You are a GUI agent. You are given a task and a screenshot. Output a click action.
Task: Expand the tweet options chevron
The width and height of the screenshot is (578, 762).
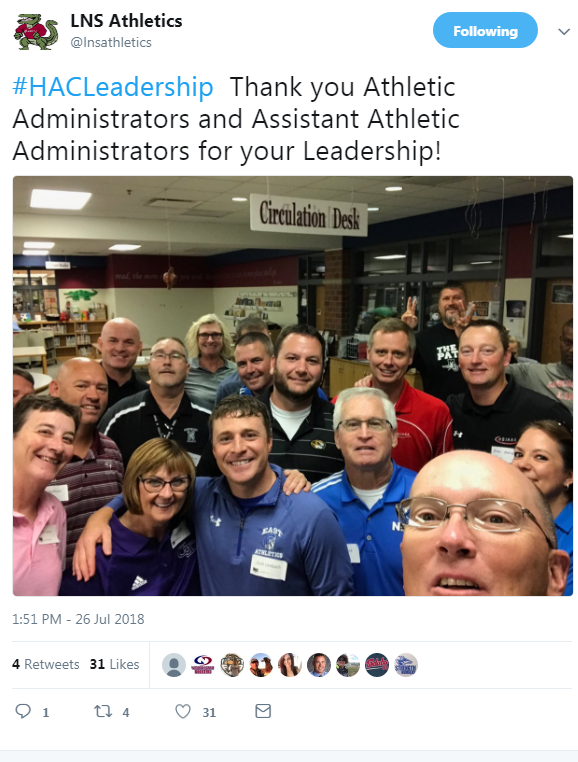click(x=564, y=32)
